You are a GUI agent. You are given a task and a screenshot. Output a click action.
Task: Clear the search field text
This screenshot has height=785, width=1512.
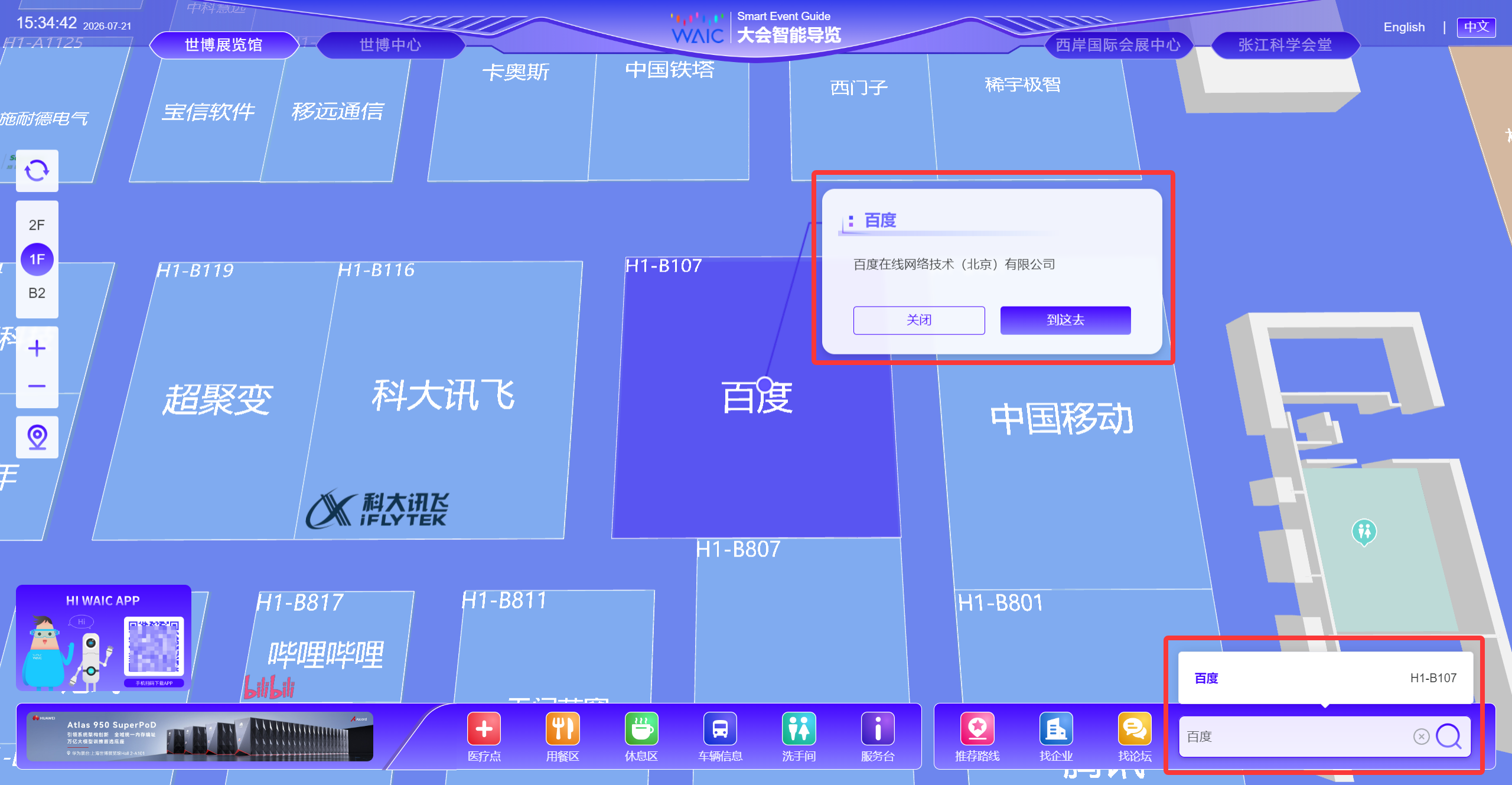(x=1421, y=736)
